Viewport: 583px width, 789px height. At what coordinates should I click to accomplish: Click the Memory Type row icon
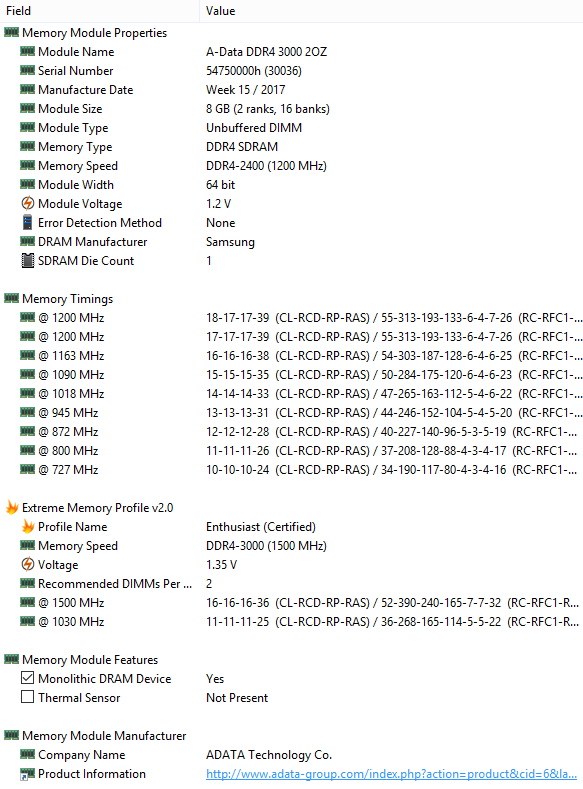[x=28, y=146]
